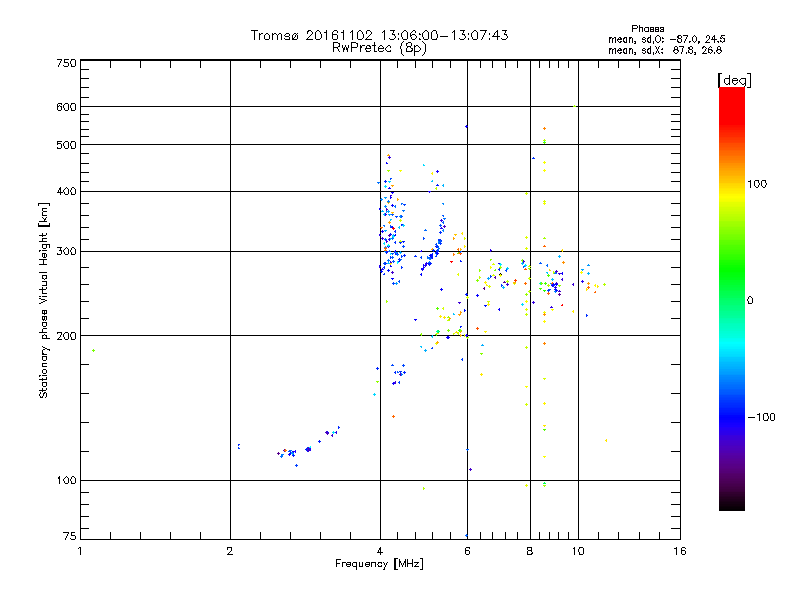Click the y-axis label '400'
This screenshot has height=600, width=800.
point(66,192)
